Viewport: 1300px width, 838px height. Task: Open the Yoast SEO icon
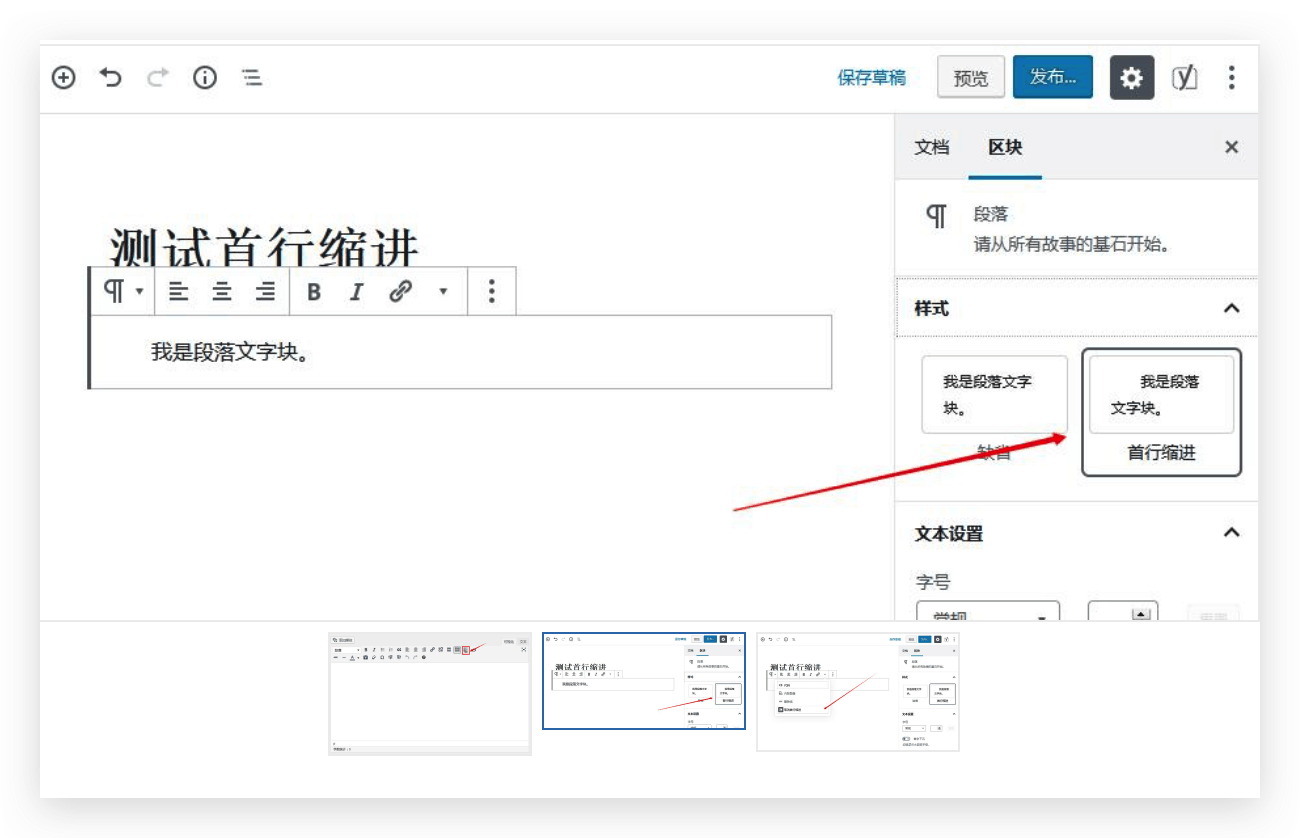[1184, 77]
